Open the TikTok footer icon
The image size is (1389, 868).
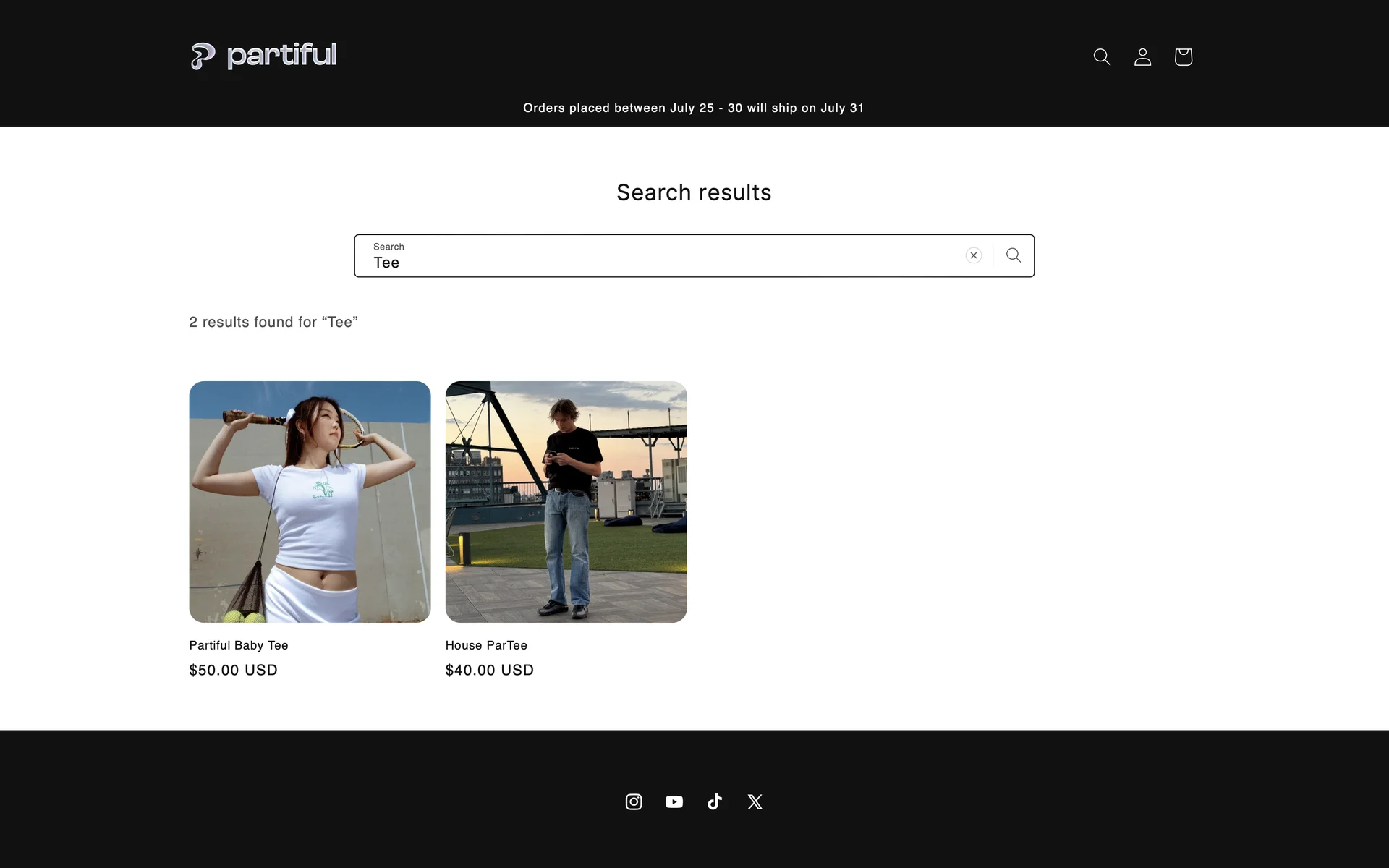coord(715,801)
